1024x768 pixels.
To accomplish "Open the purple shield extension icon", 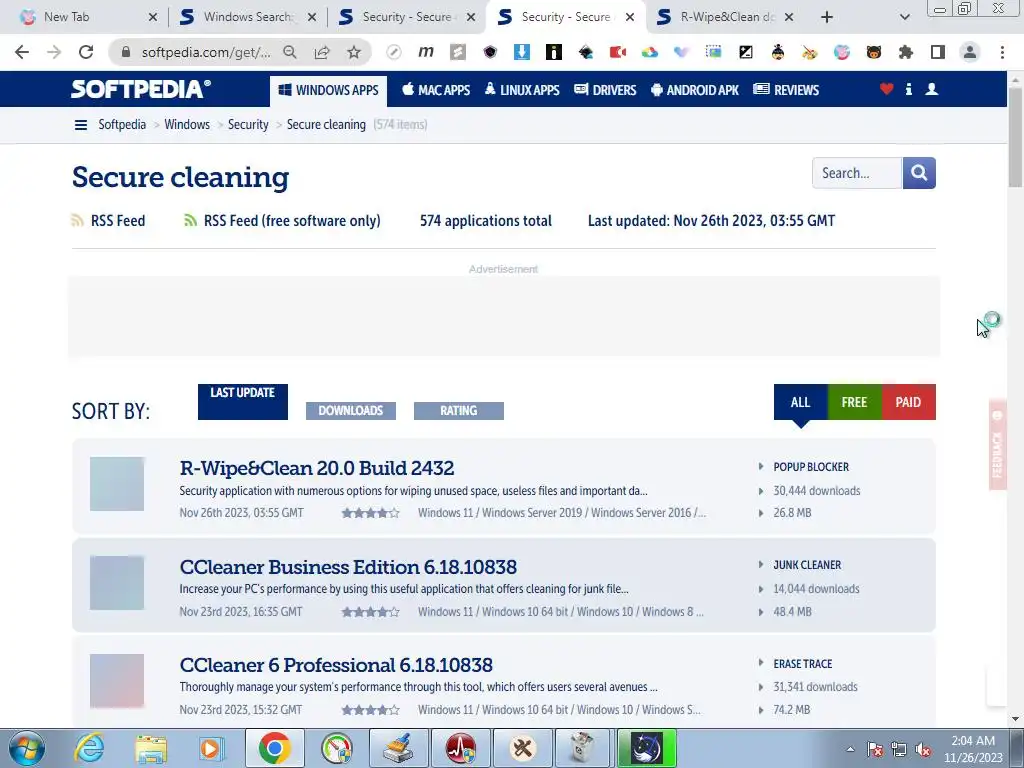I will (490, 52).
